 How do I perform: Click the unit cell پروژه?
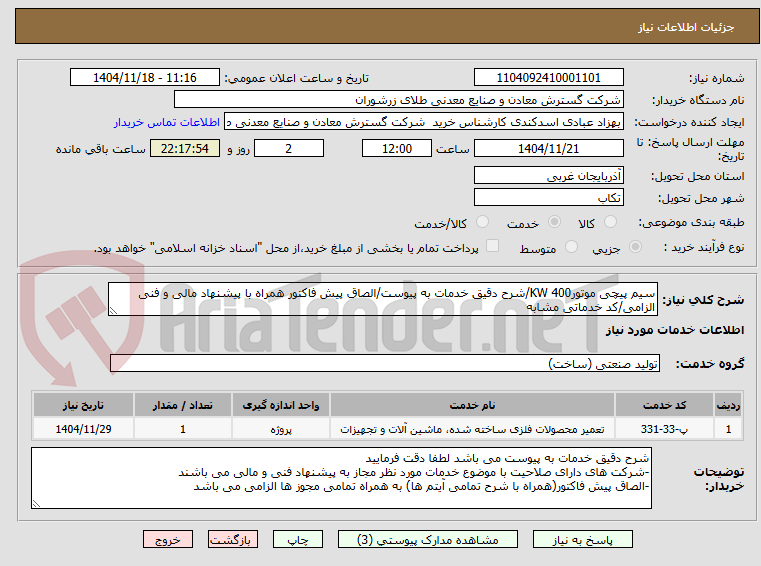[x=281, y=429]
